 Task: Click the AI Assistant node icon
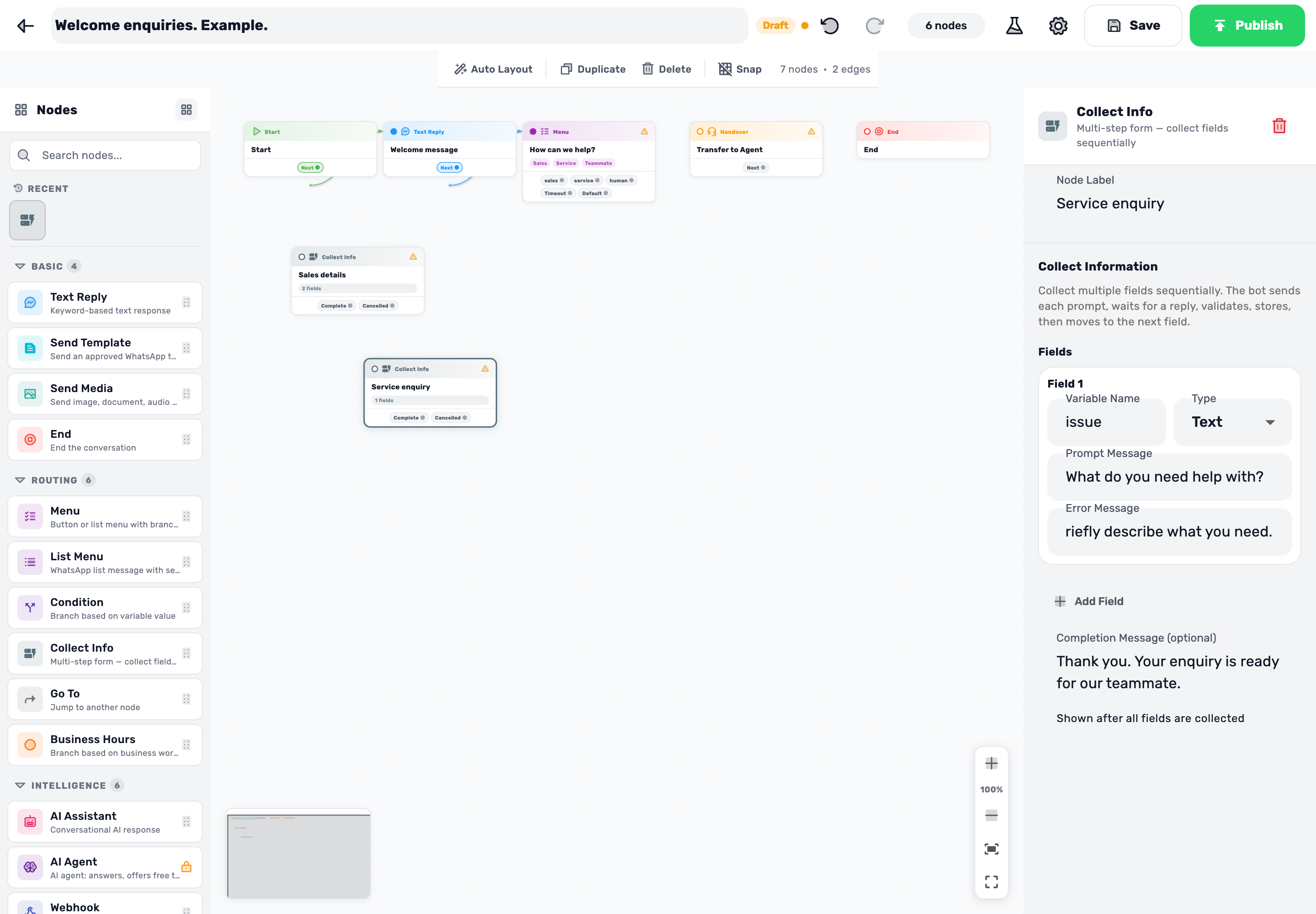[30, 821]
